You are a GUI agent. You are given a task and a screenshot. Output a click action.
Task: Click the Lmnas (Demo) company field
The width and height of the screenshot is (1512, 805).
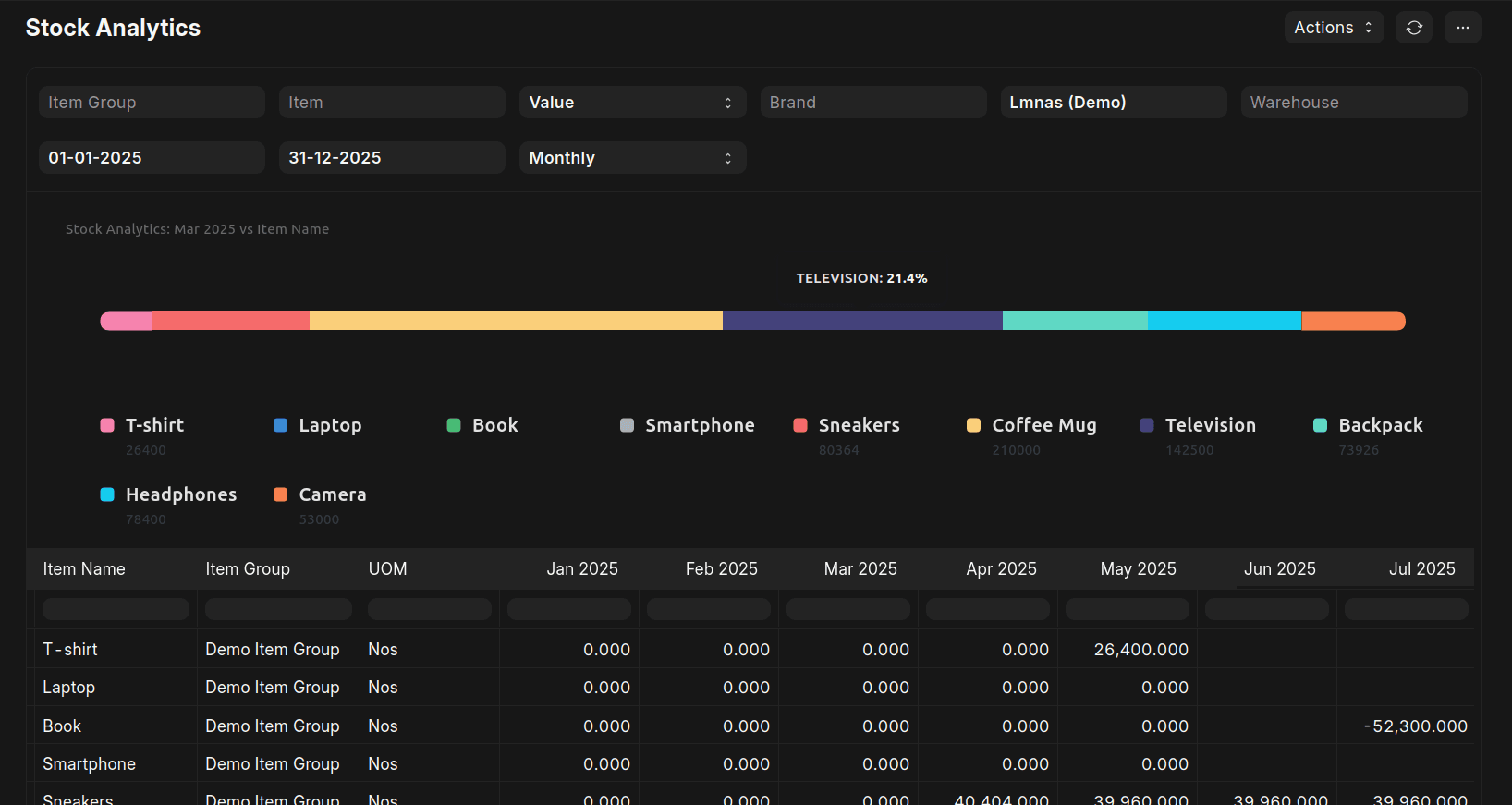(1113, 103)
